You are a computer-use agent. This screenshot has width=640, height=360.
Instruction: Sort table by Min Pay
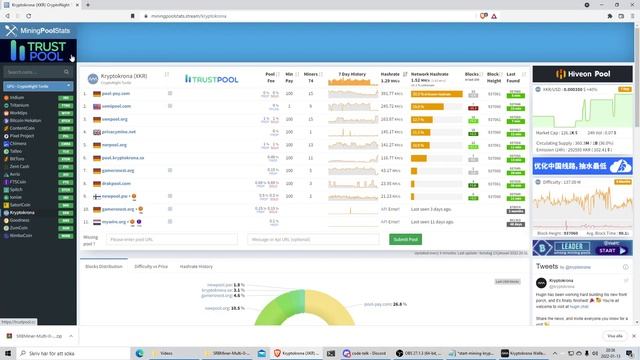[x=297, y=74]
